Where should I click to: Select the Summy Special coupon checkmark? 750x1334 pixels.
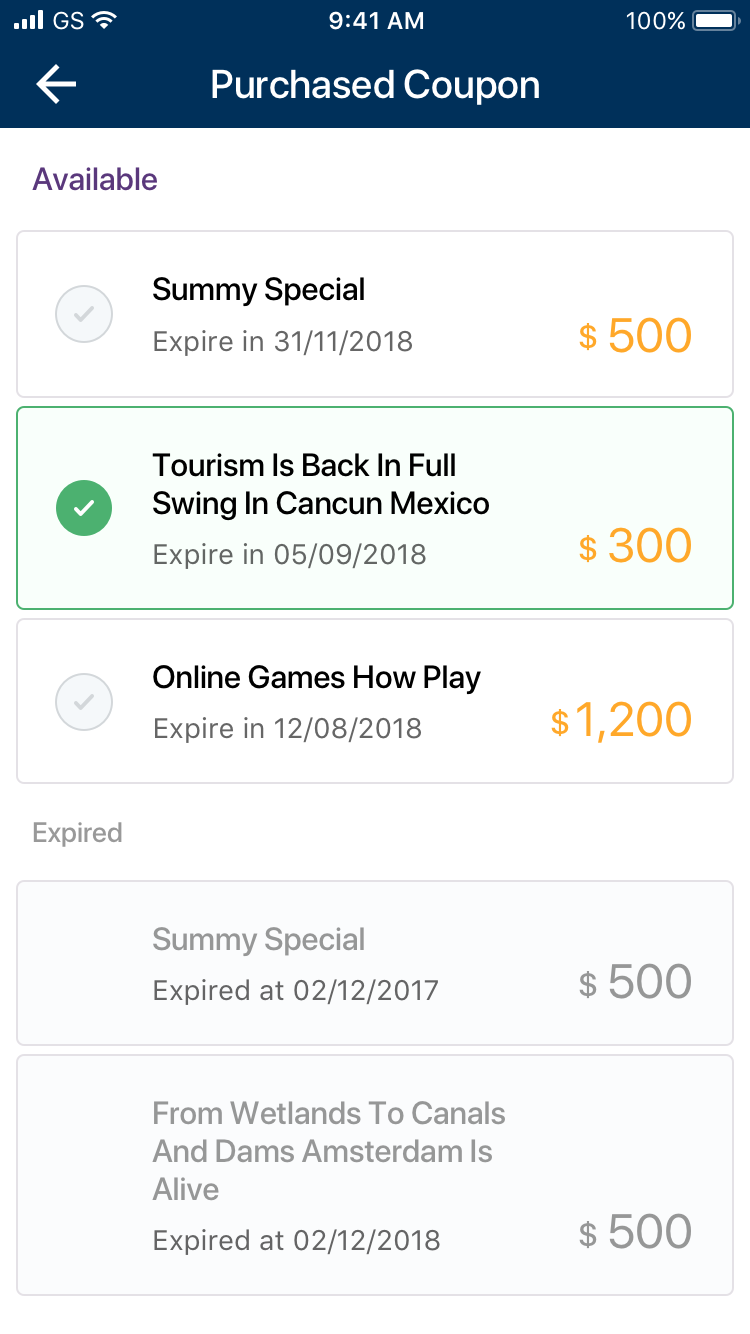pyautogui.click(x=84, y=314)
